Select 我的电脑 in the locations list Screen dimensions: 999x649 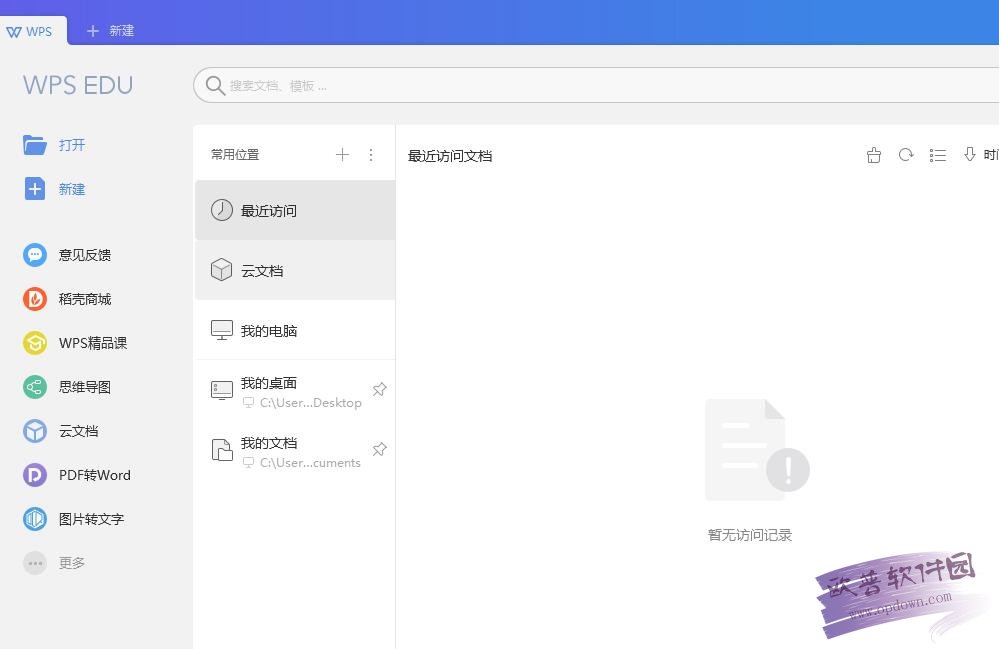coord(295,330)
